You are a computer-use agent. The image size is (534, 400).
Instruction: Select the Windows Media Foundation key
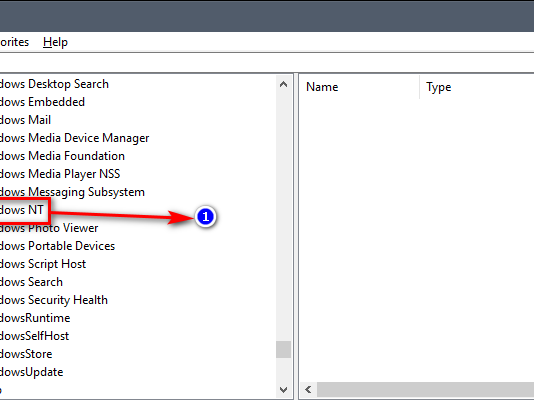coord(62,156)
